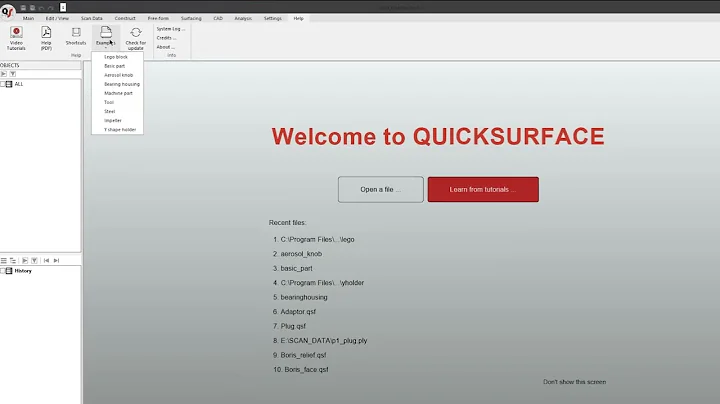Screen dimensions: 720x404
Task: Open recent file Boris_relief.qsf
Action: tap(303, 355)
